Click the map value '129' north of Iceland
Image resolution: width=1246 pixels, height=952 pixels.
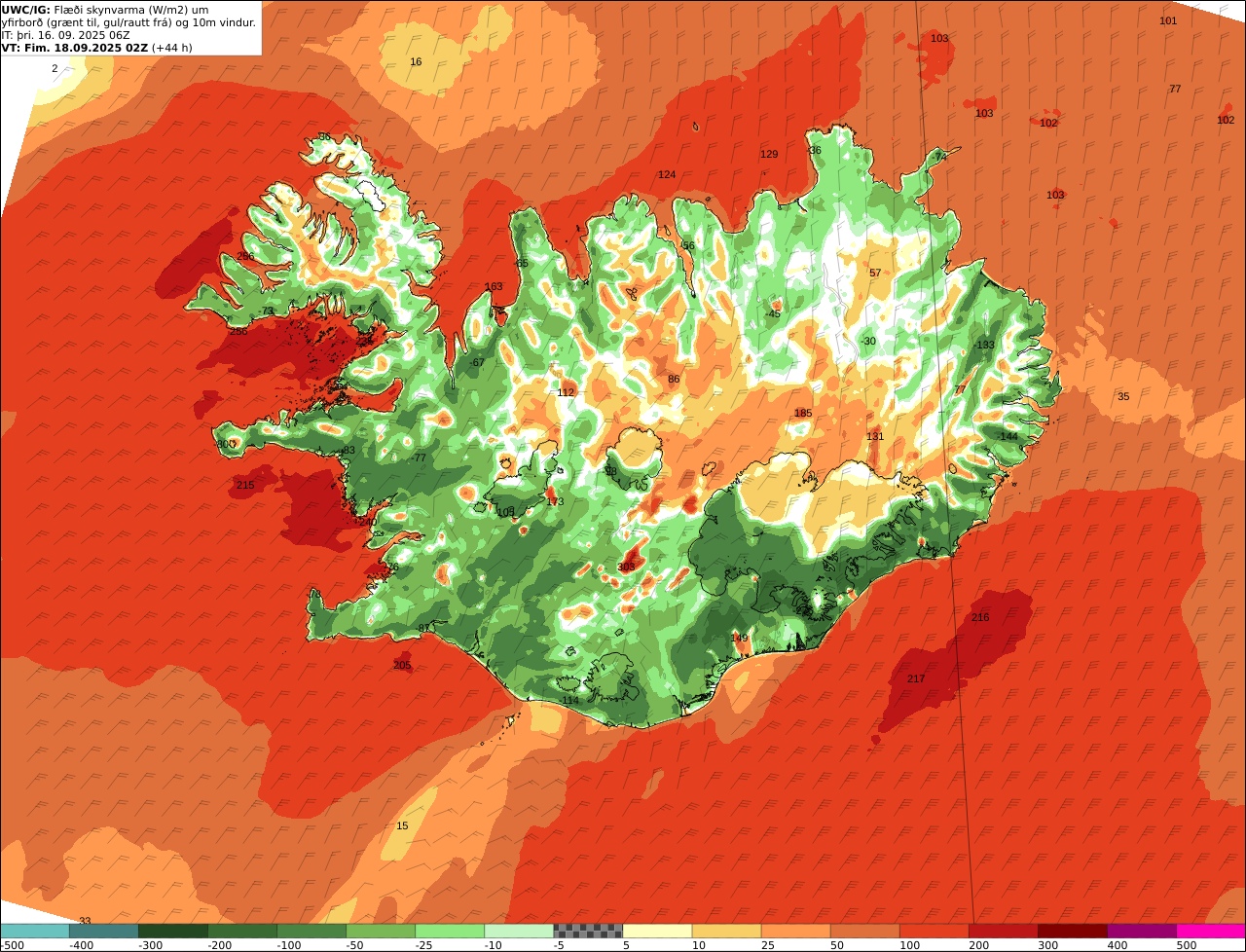(x=769, y=155)
